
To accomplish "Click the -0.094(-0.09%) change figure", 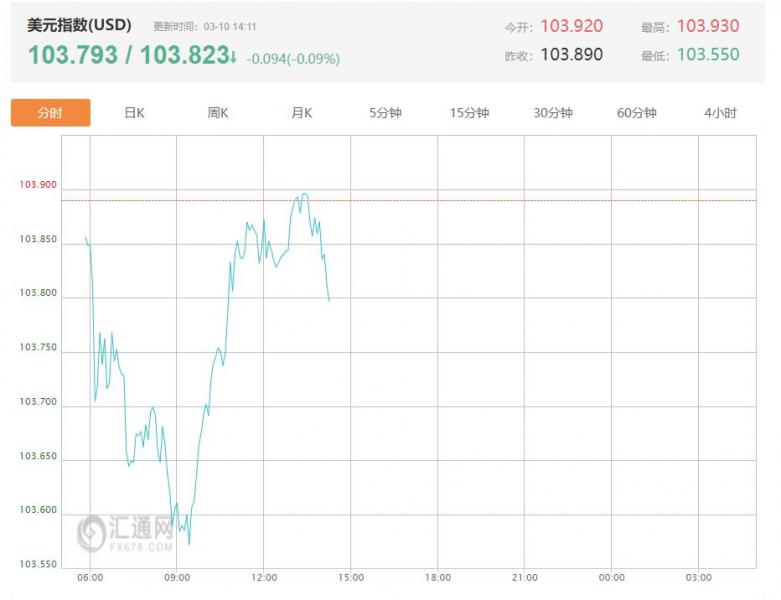I will pyautogui.click(x=293, y=59).
